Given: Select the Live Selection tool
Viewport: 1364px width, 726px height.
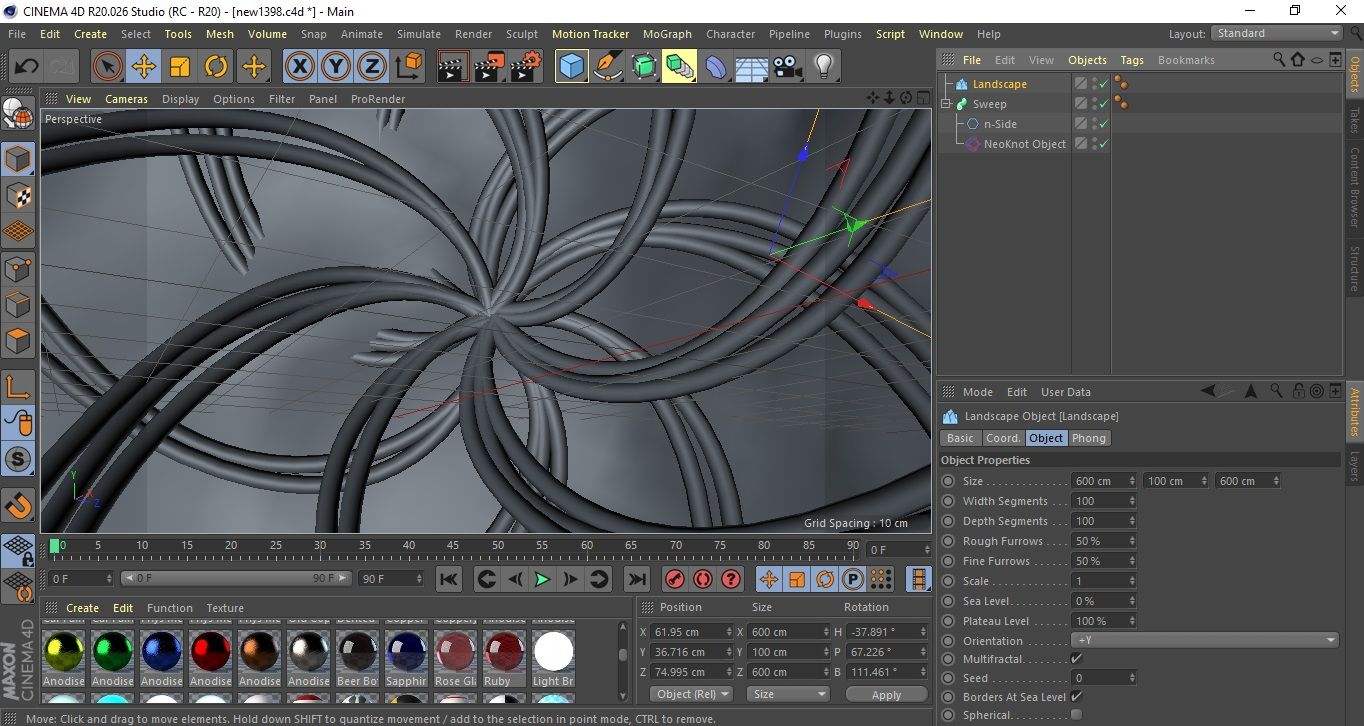Looking at the screenshot, I should 108,67.
